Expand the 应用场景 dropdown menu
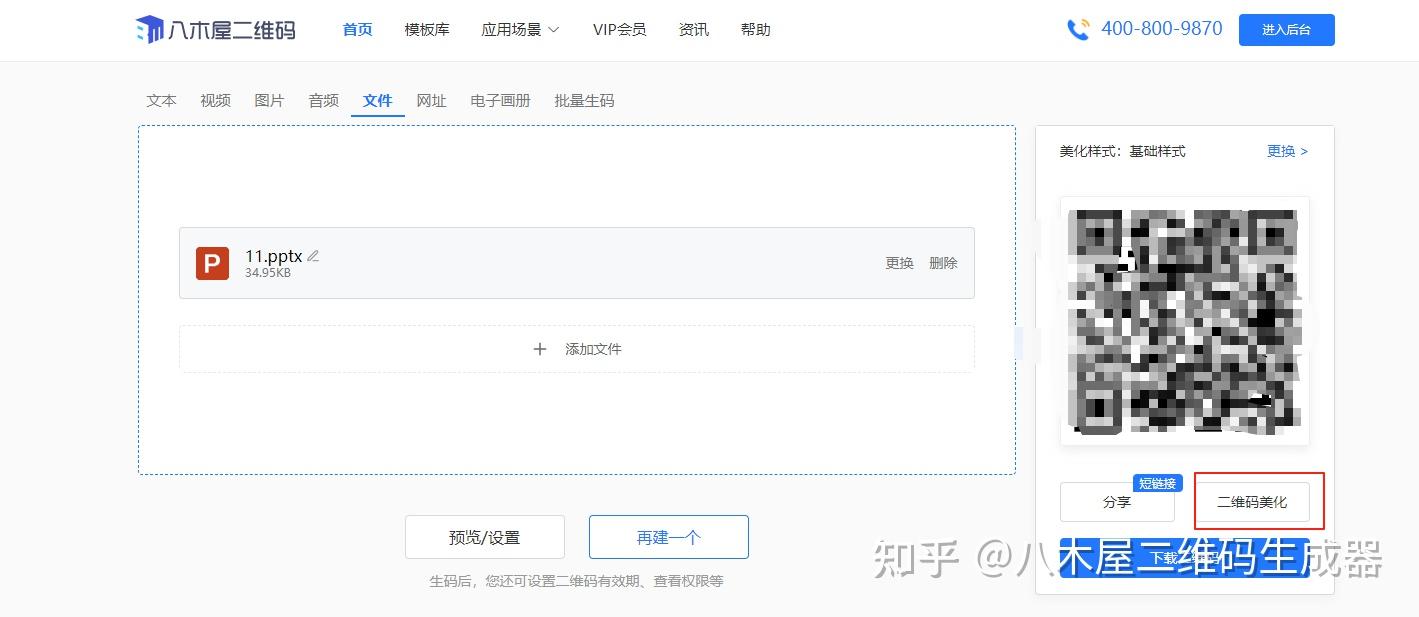 pyautogui.click(x=520, y=30)
